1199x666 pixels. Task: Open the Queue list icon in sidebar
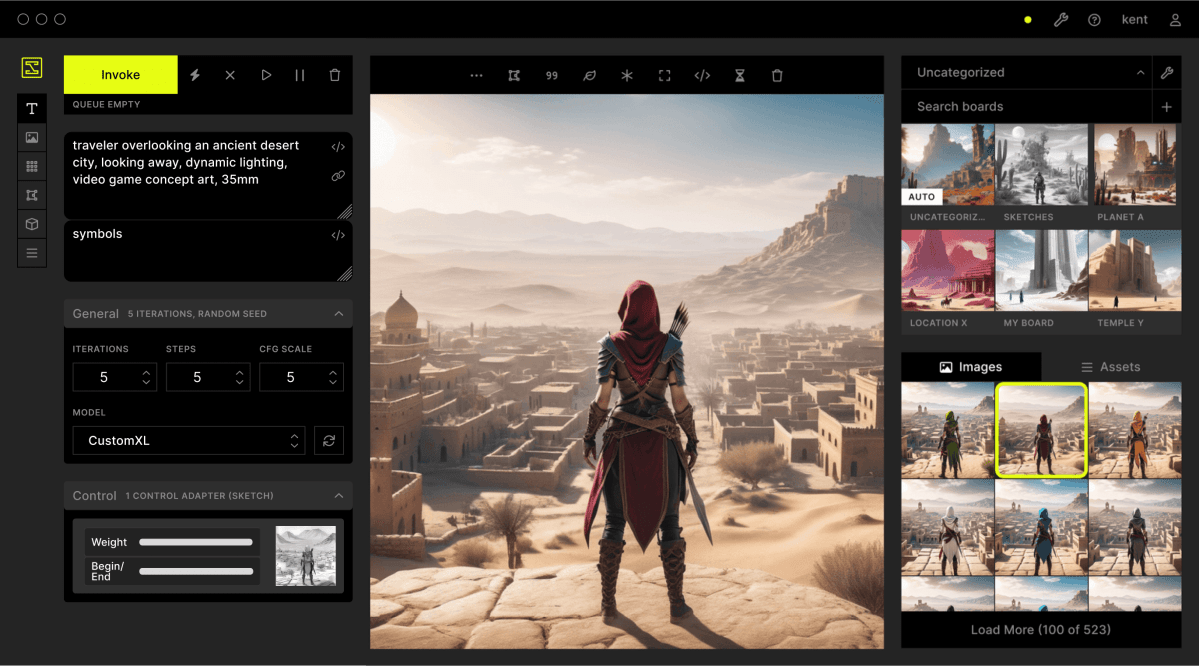[x=32, y=253]
